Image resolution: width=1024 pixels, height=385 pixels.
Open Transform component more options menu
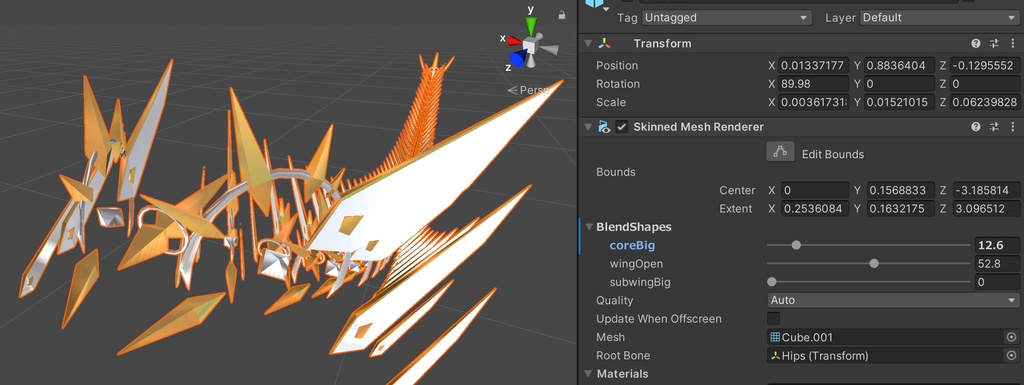pos(1012,44)
